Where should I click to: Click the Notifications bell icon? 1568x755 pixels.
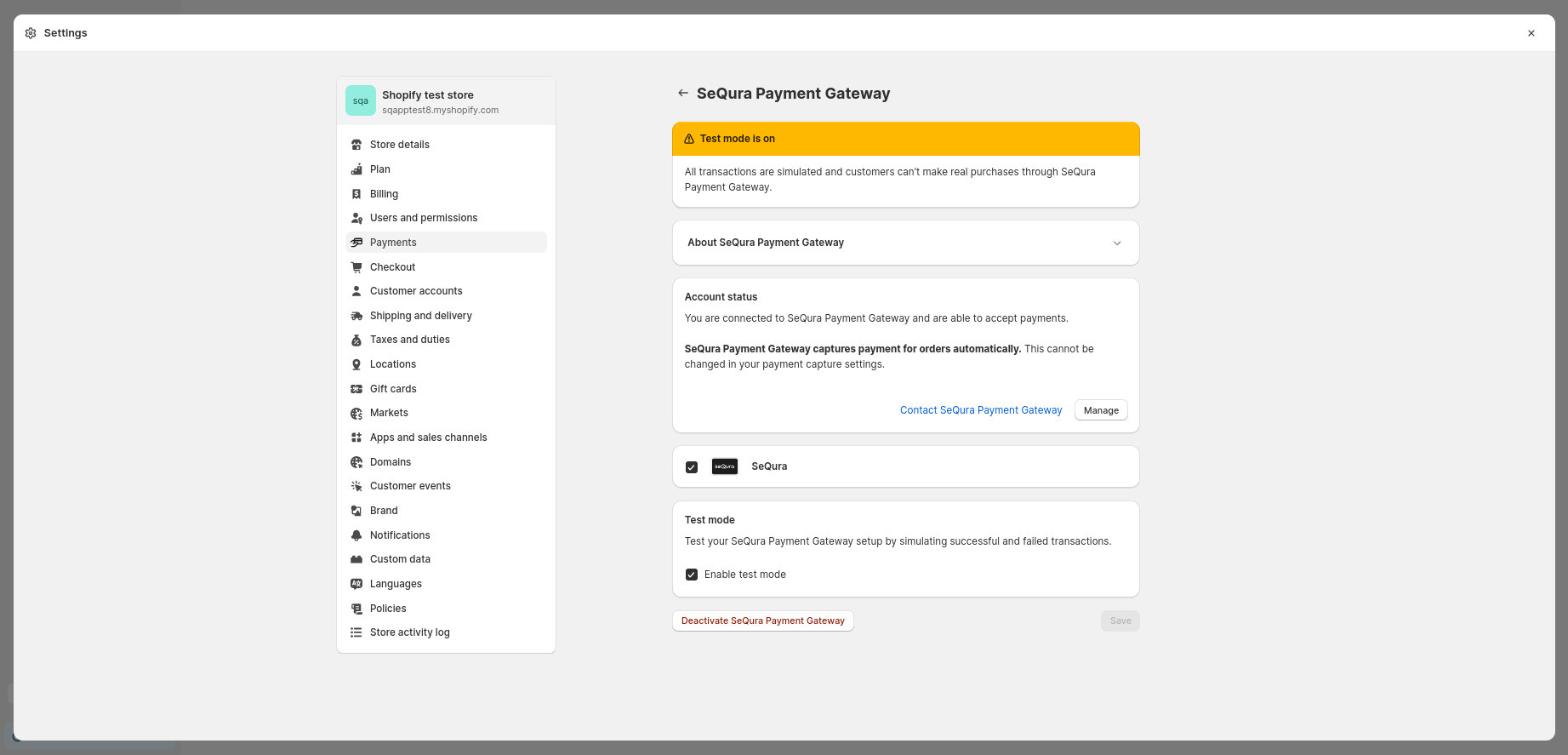(x=356, y=535)
